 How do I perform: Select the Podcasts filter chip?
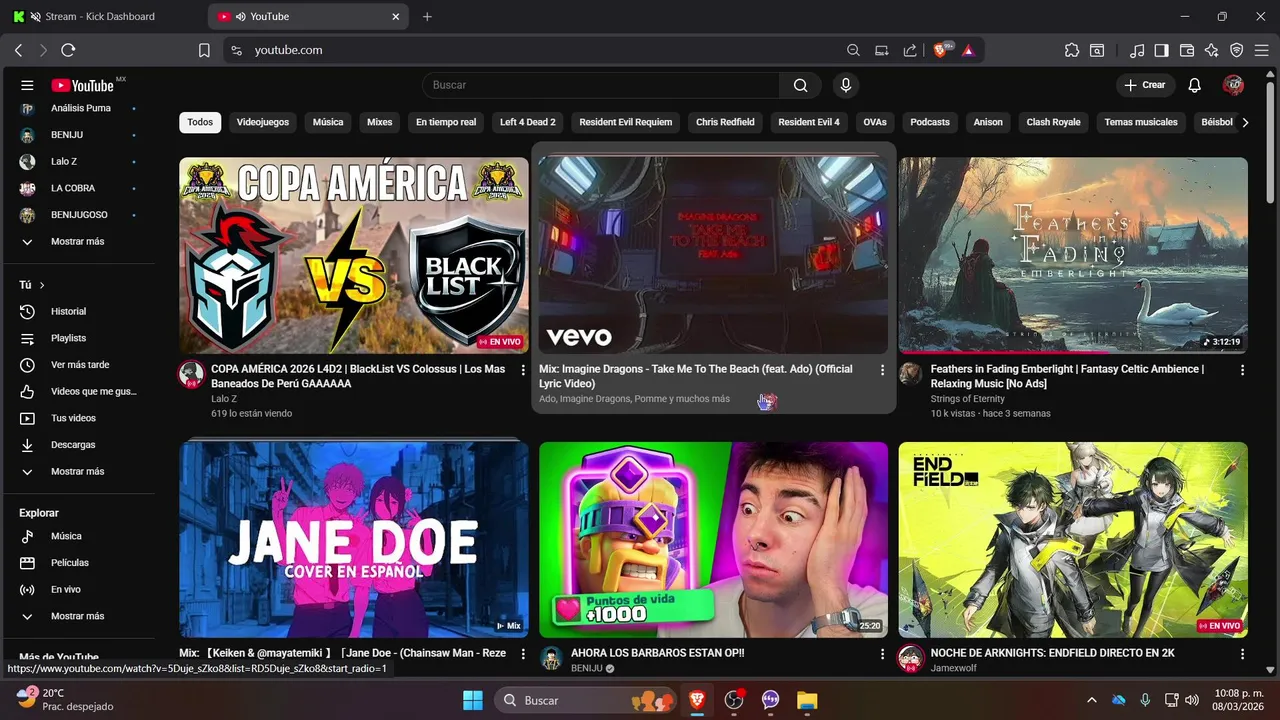click(930, 122)
